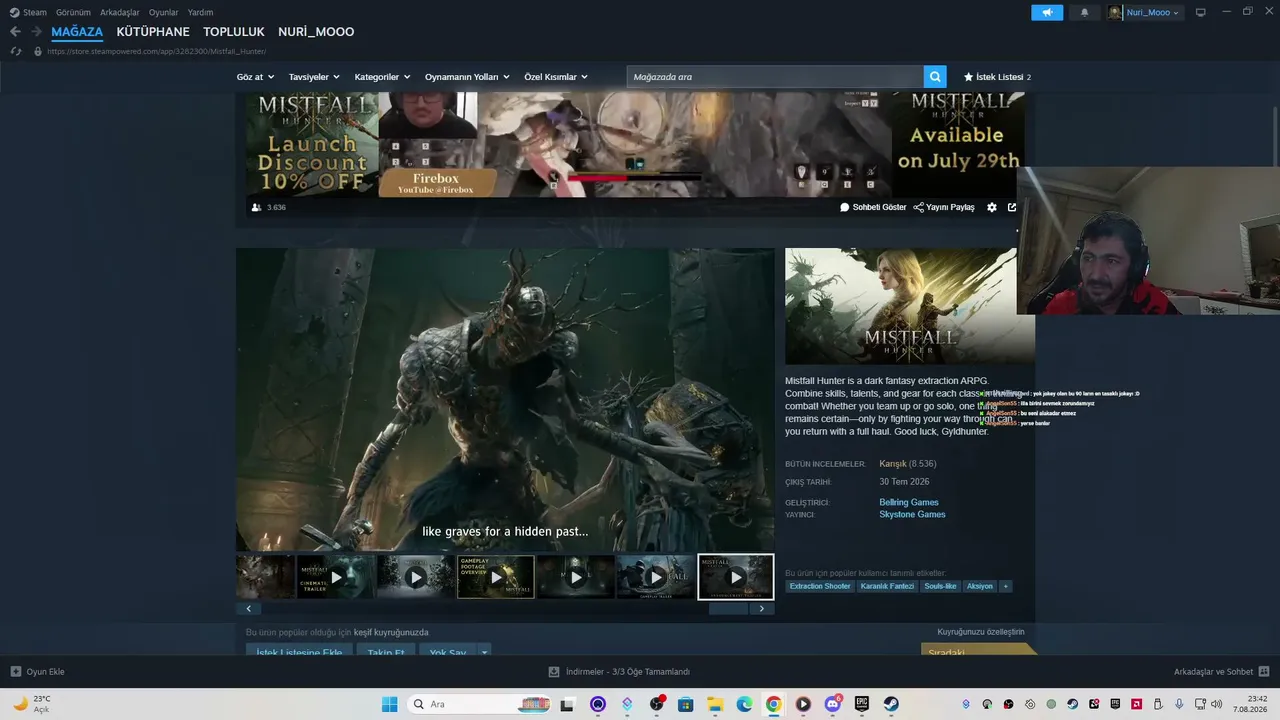
Task: Click the plus icon for Oyun Ekle
Action: coord(16,672)
